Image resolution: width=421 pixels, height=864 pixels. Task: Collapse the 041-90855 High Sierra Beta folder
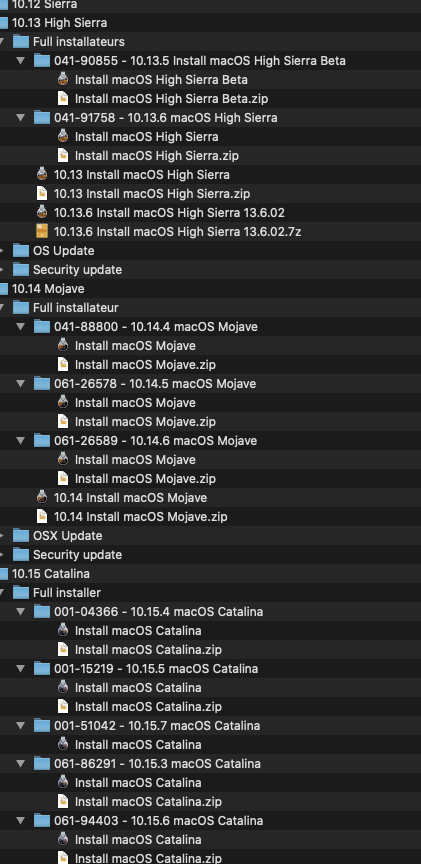click(21, 61)
